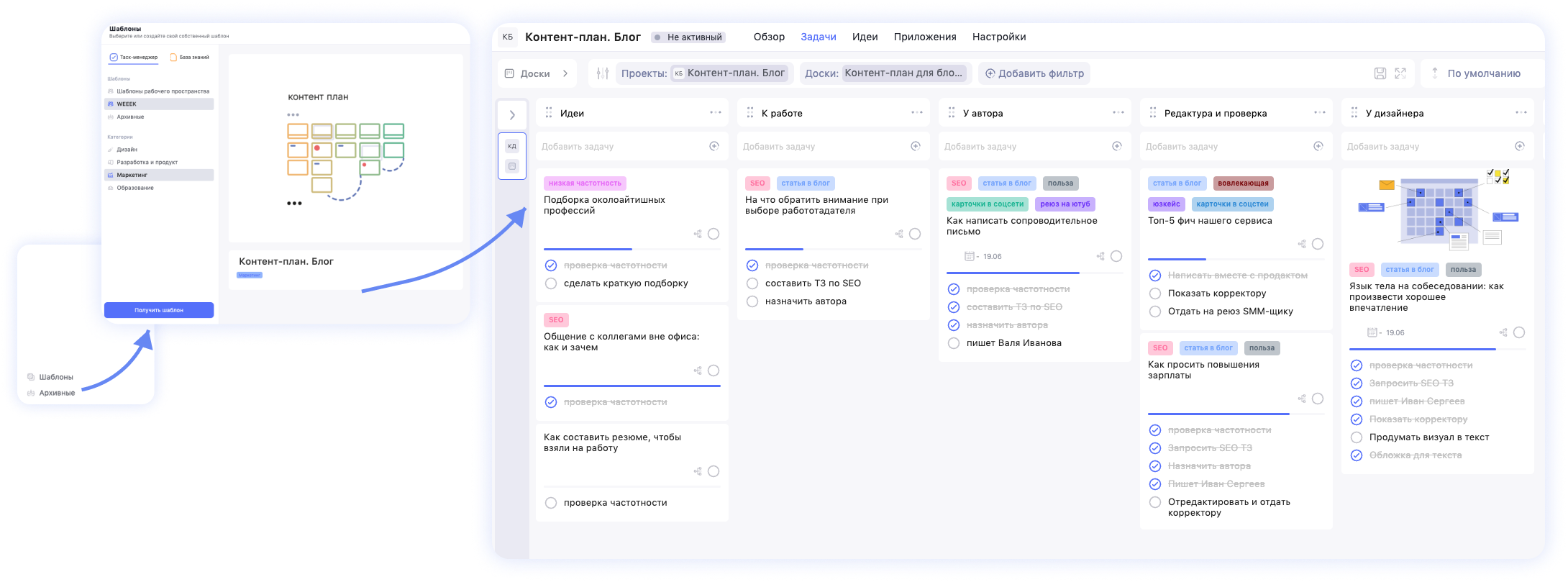This screenshot has height=582, width=1568.
Task: Open three-dot menu of У дизайнера column
Action: (1521, 112)
